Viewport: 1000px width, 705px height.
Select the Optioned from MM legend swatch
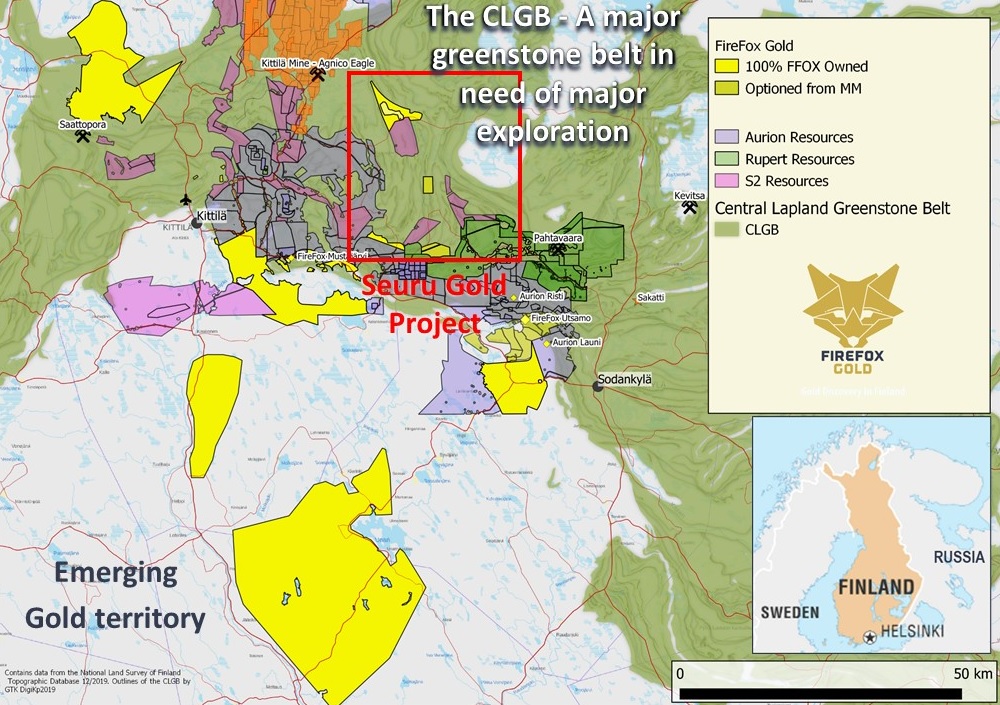pos(726,88)
